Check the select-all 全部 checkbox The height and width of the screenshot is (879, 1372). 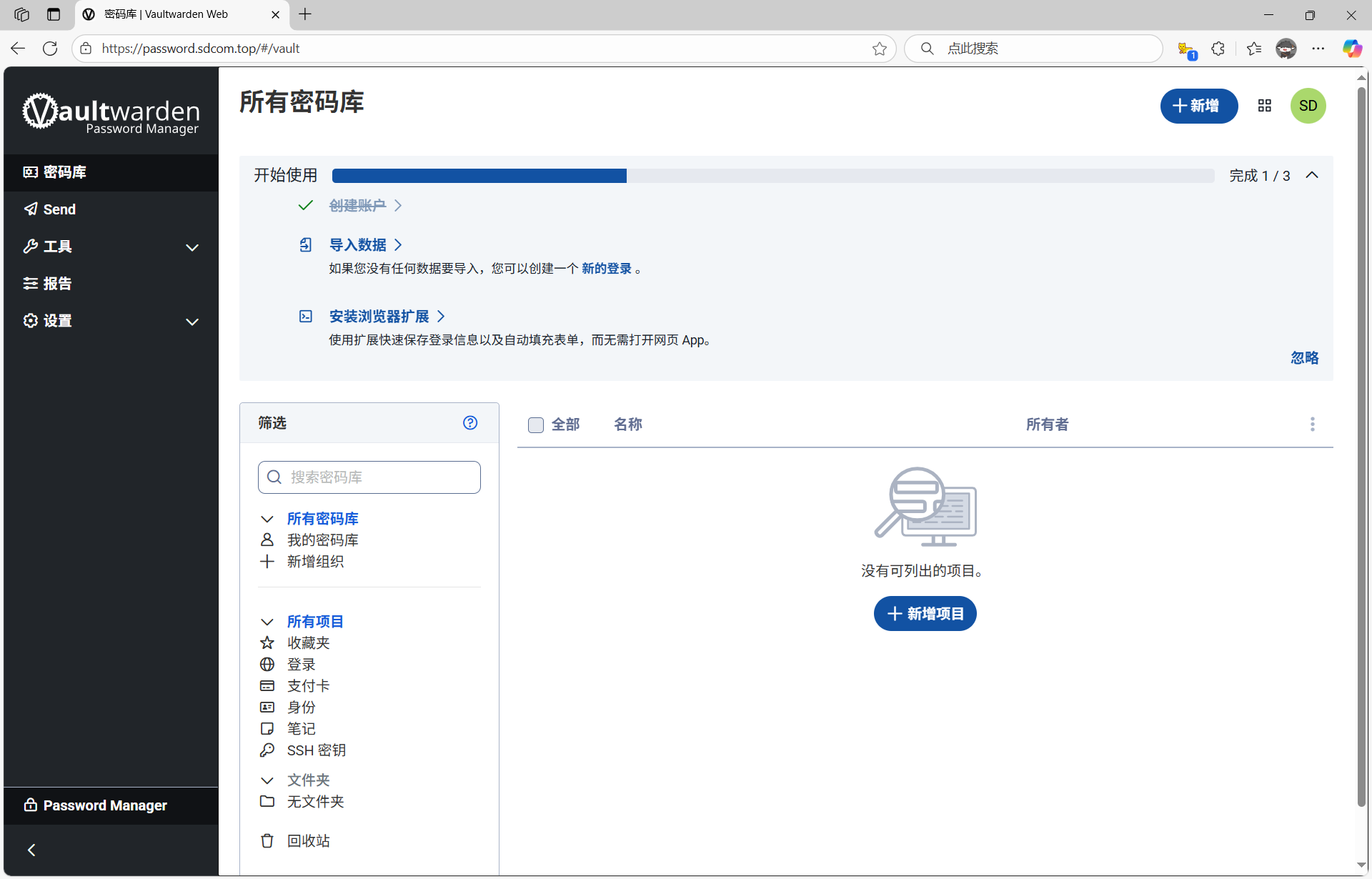536,425
